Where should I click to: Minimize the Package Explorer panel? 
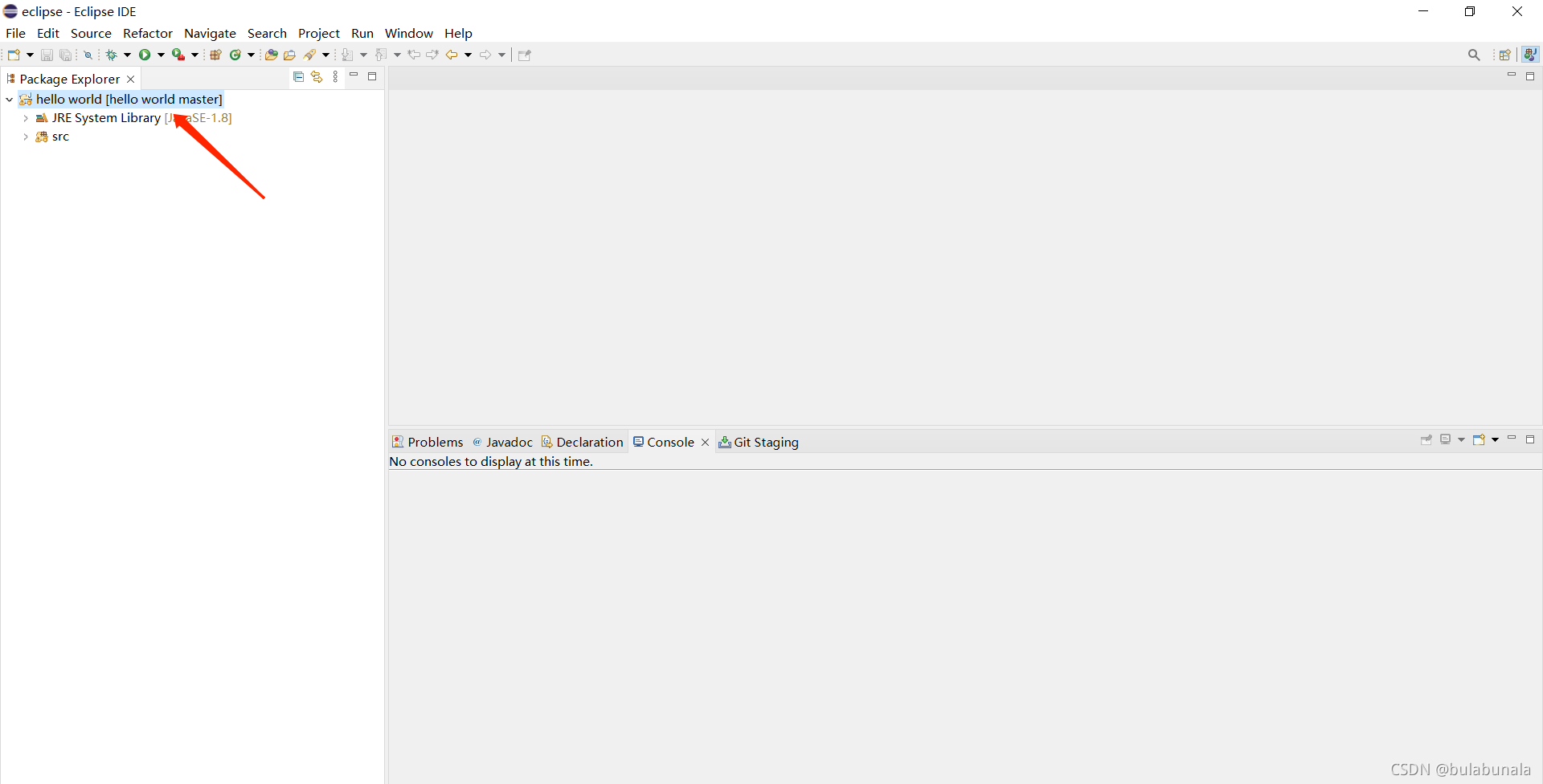click(354, 76)
